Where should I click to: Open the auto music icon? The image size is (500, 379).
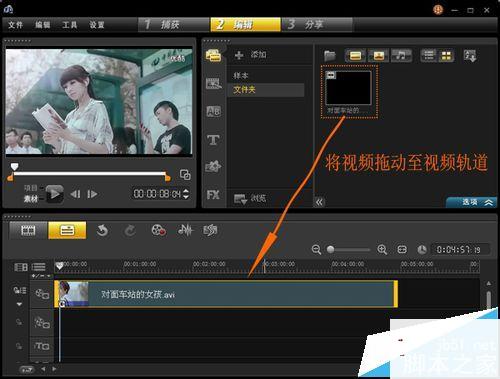point(210,230)
